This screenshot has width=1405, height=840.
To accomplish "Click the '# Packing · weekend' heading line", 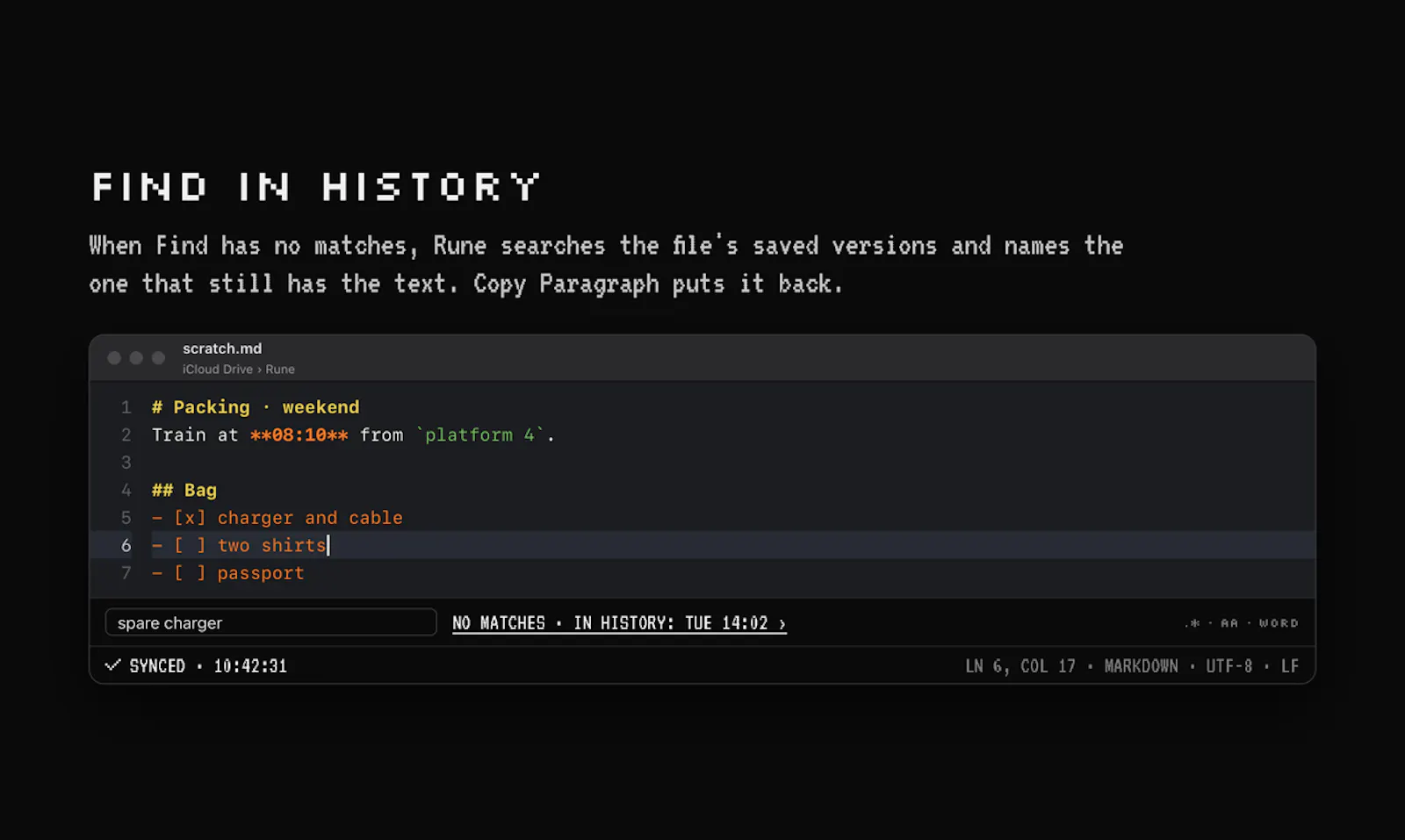I will (256, 407).
